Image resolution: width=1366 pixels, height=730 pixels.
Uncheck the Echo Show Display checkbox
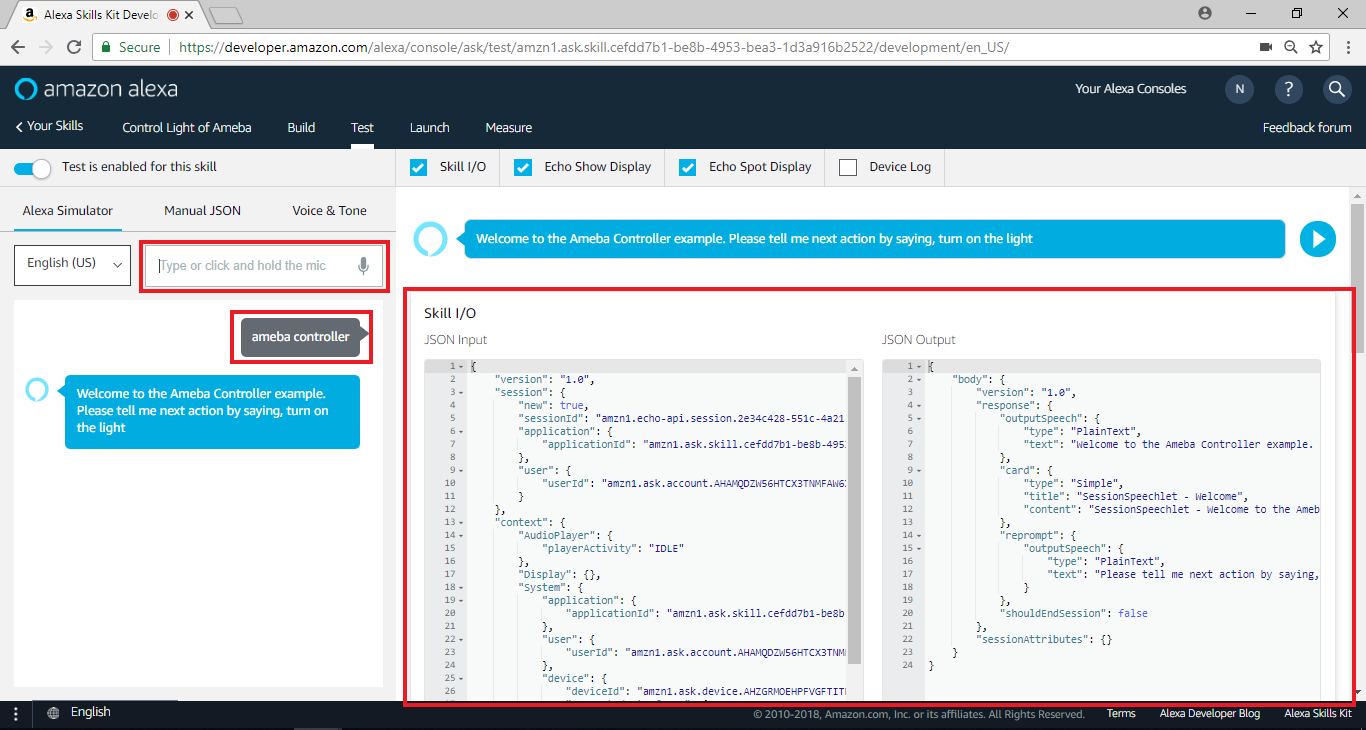click(x=523, y=167)
